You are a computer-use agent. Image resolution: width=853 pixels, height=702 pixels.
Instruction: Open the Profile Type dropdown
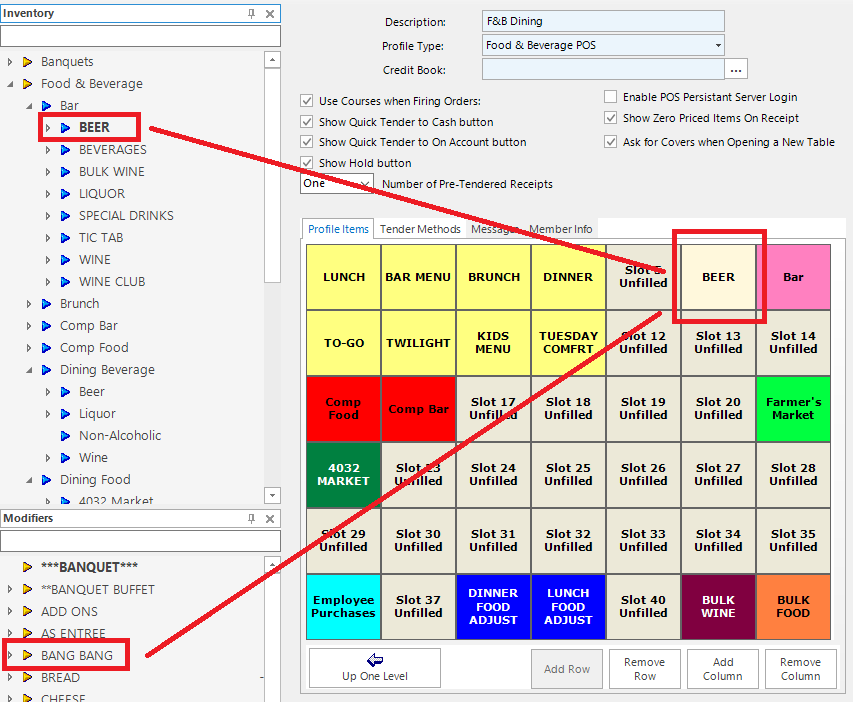717,46
